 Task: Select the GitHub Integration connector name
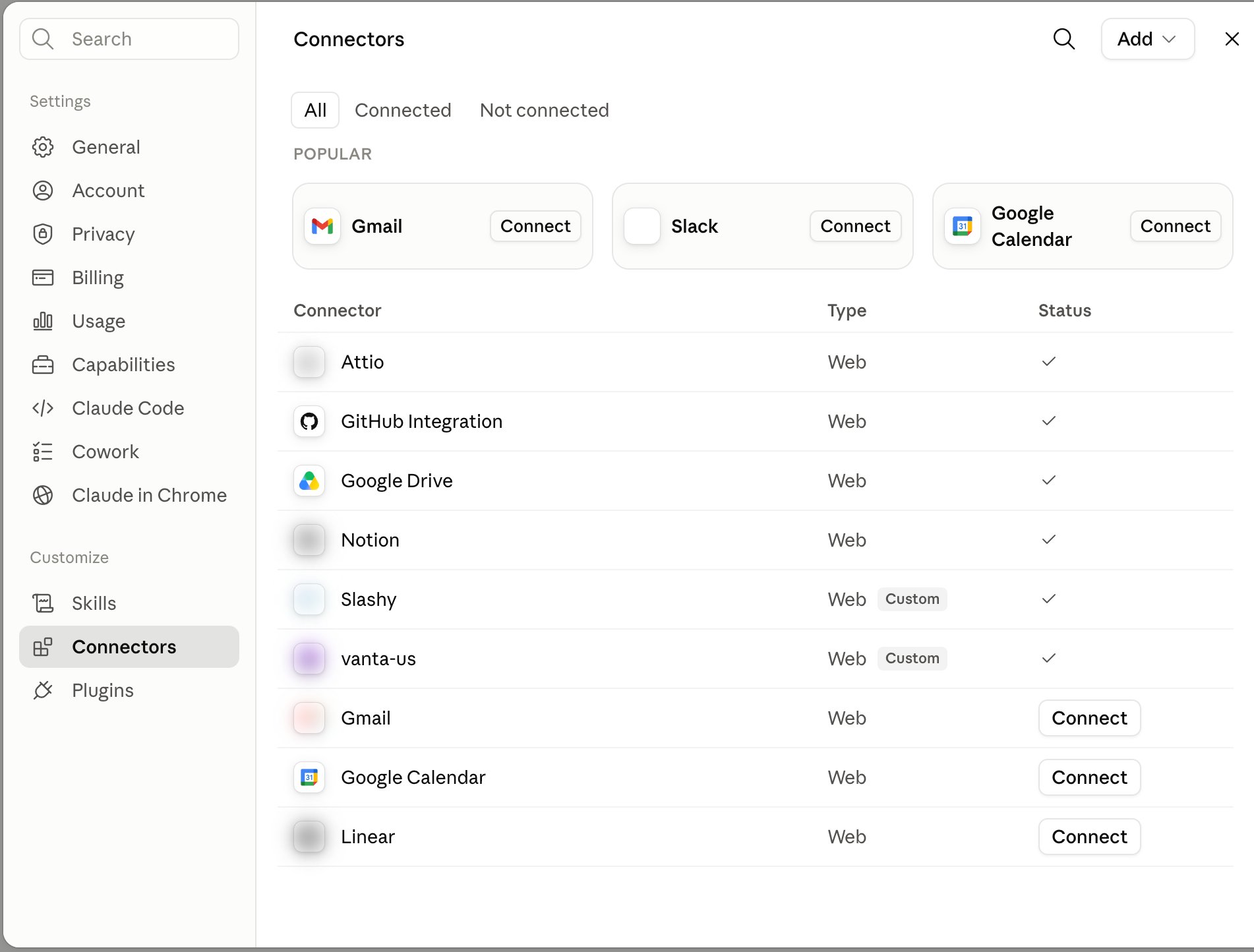point(421,421)
